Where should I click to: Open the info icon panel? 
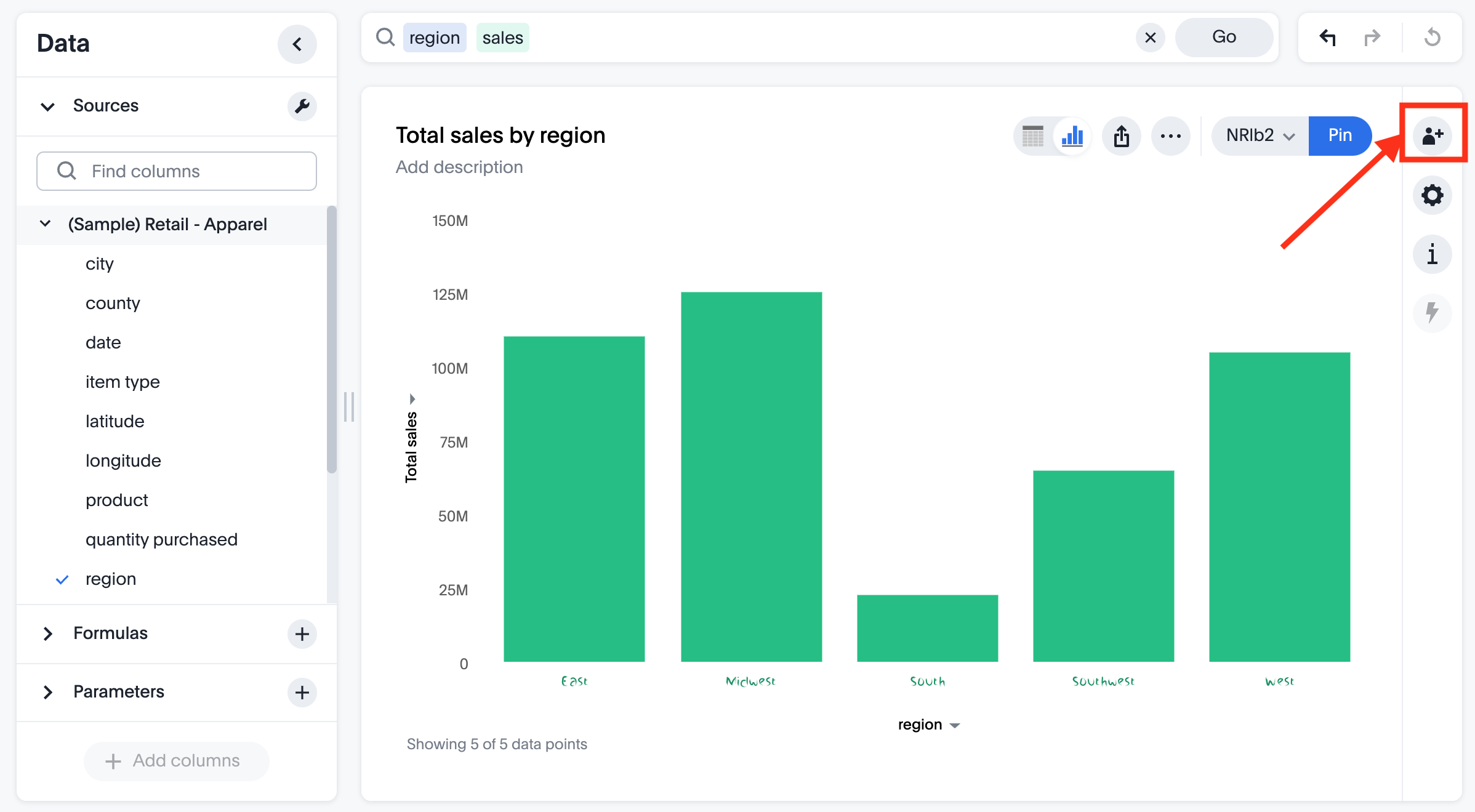tap(1432, 254)
